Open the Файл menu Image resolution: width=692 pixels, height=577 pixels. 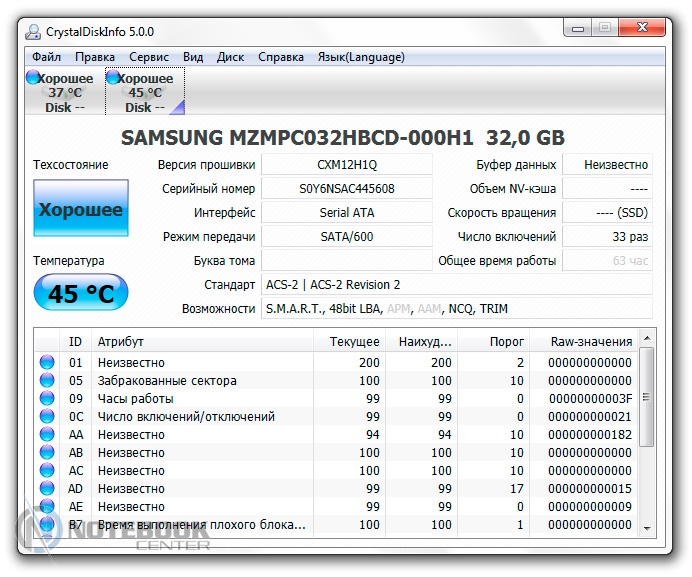[x=46, y=57]
